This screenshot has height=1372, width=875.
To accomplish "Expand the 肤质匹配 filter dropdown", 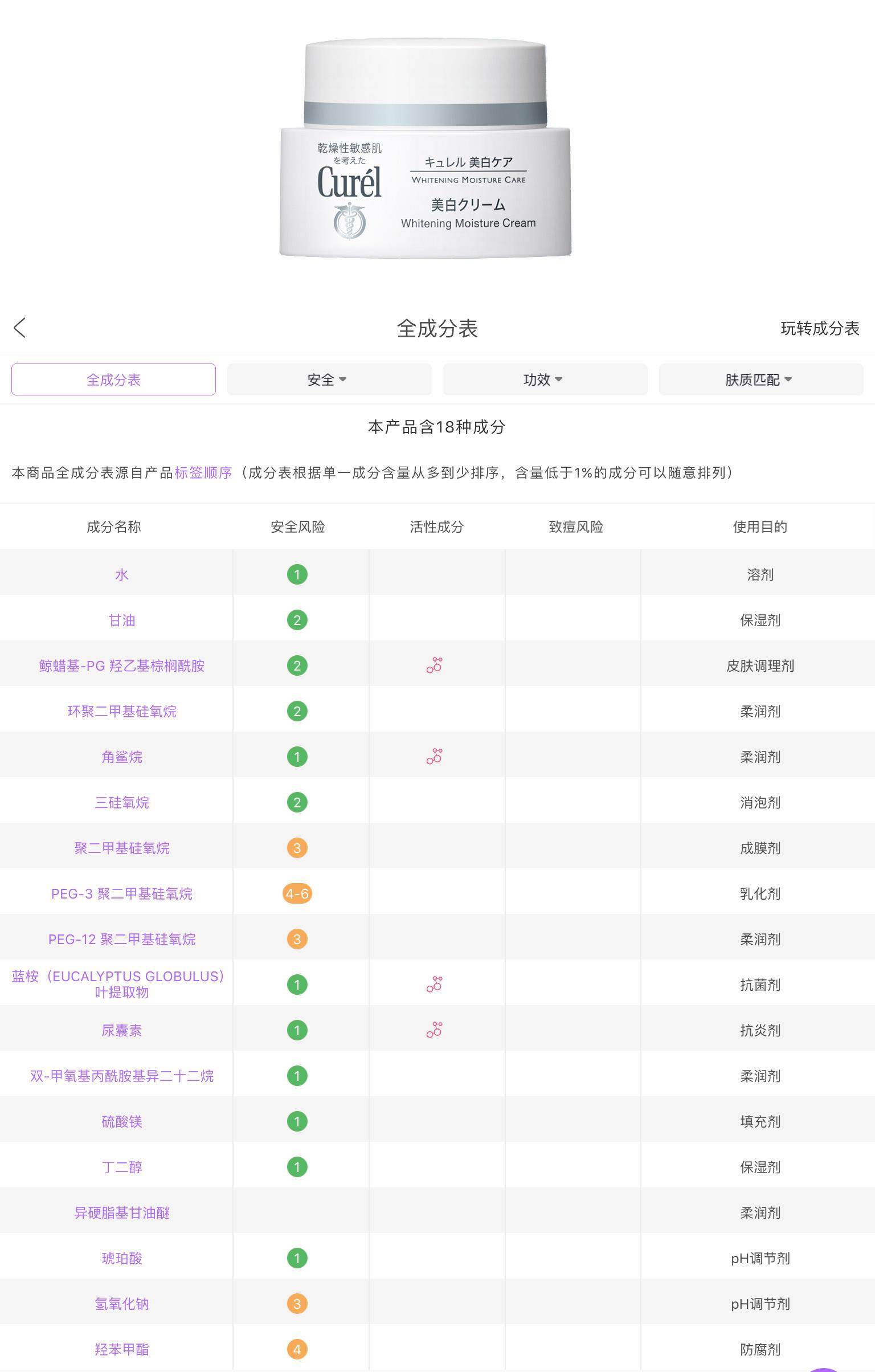I will pyautogui.click(x=761, y=379).
